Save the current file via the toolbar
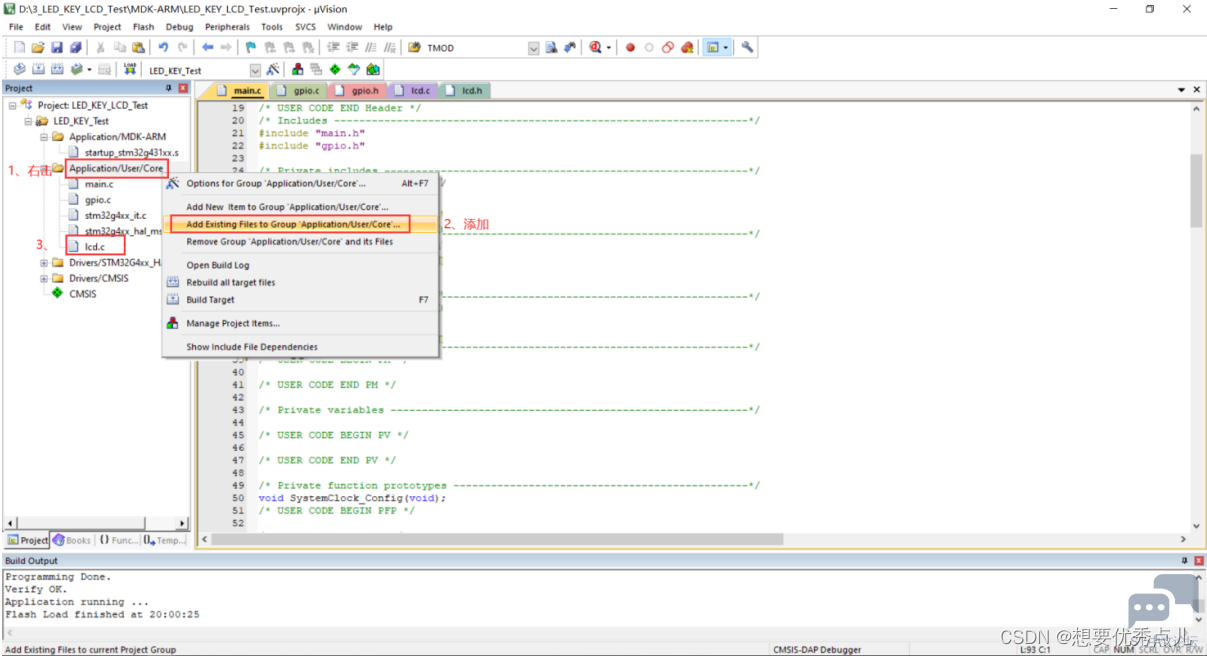The height and width of the screenshot is (657, 1207). pyautogui.click(x=57, y=47)
